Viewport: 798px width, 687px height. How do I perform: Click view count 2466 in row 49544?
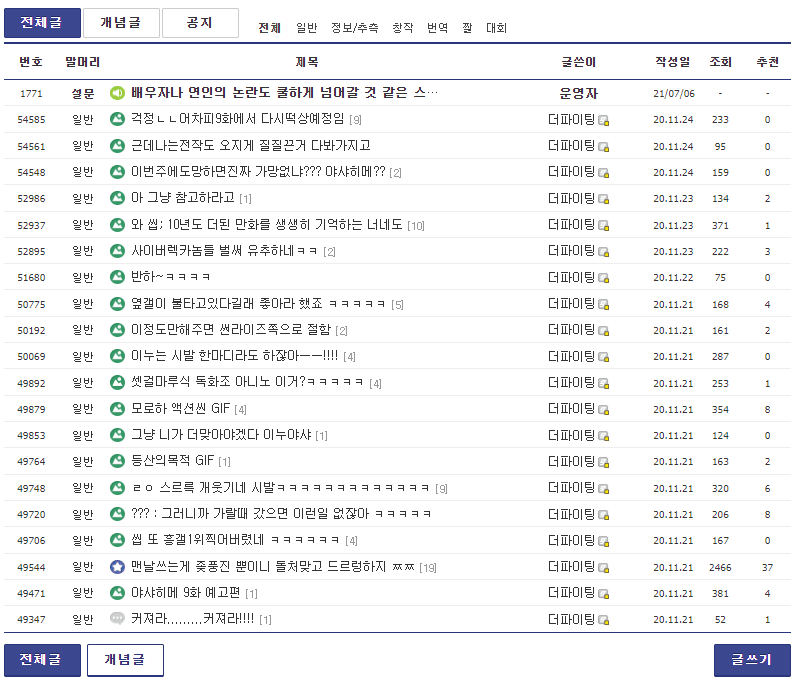click(720, 567)
